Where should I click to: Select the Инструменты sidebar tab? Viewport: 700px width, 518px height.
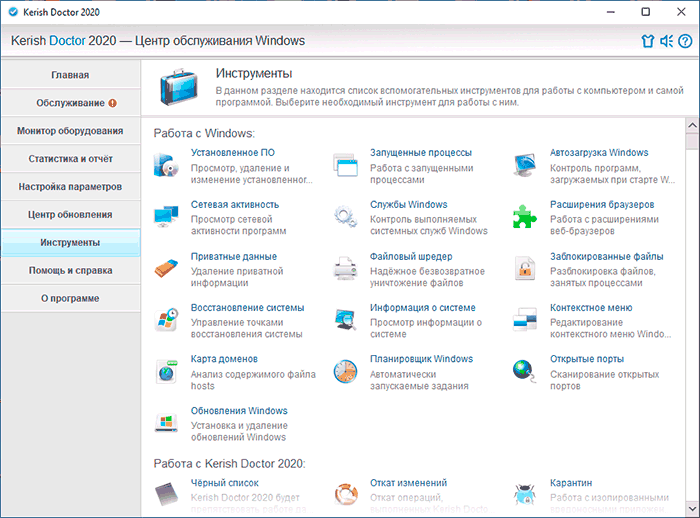(x=71, y=242)
